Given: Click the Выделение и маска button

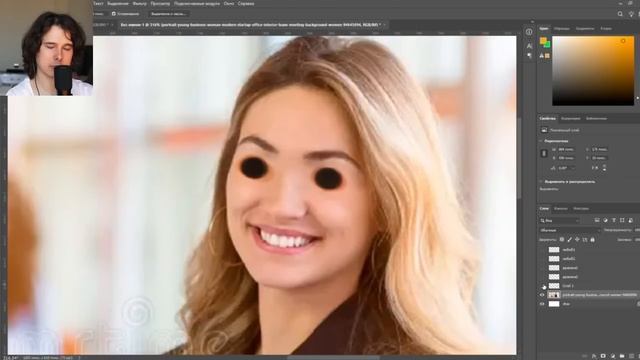Looking at the screenshot, I should click(168, 14).
